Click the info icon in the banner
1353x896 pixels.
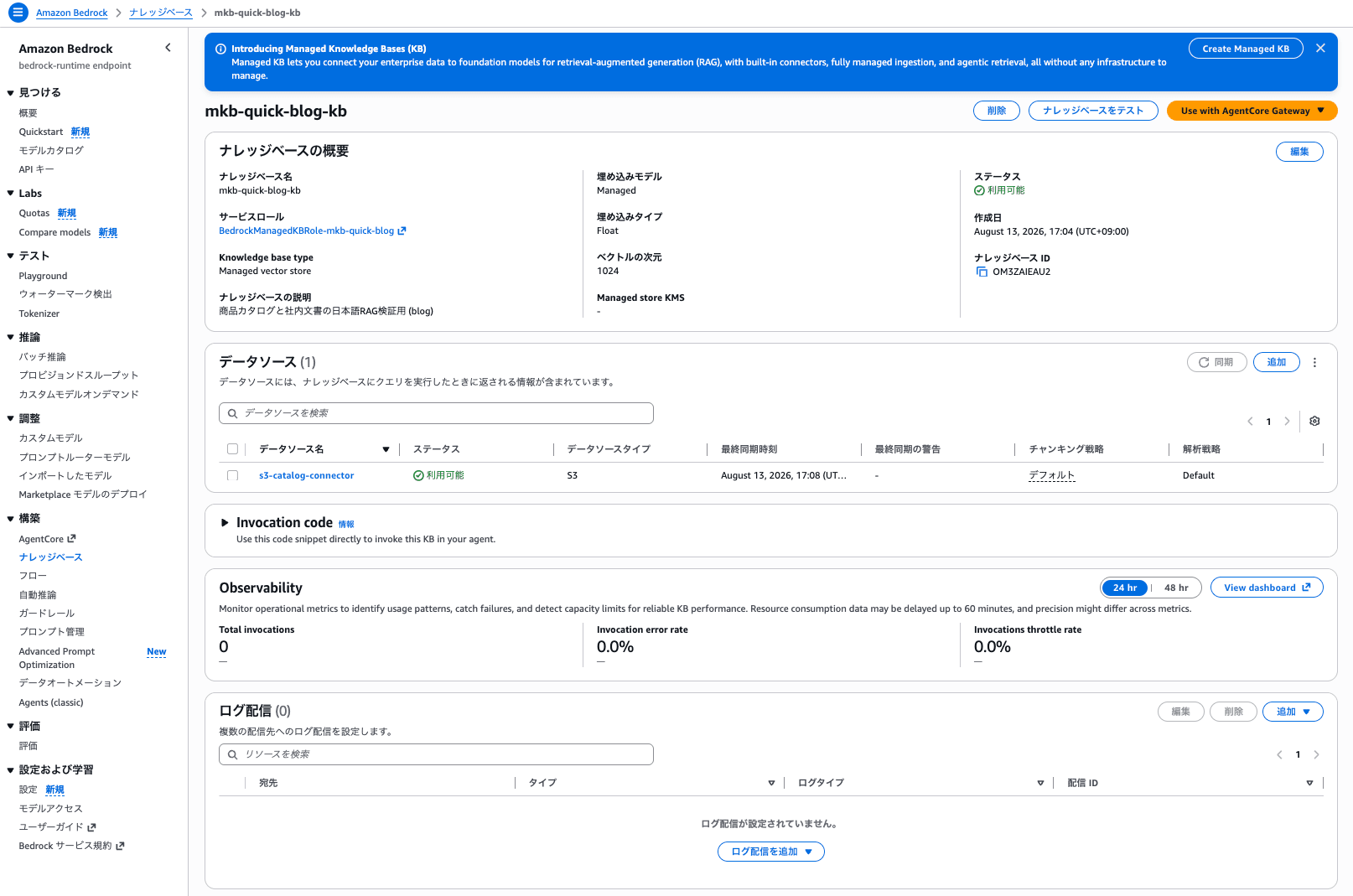click(220, 49)
